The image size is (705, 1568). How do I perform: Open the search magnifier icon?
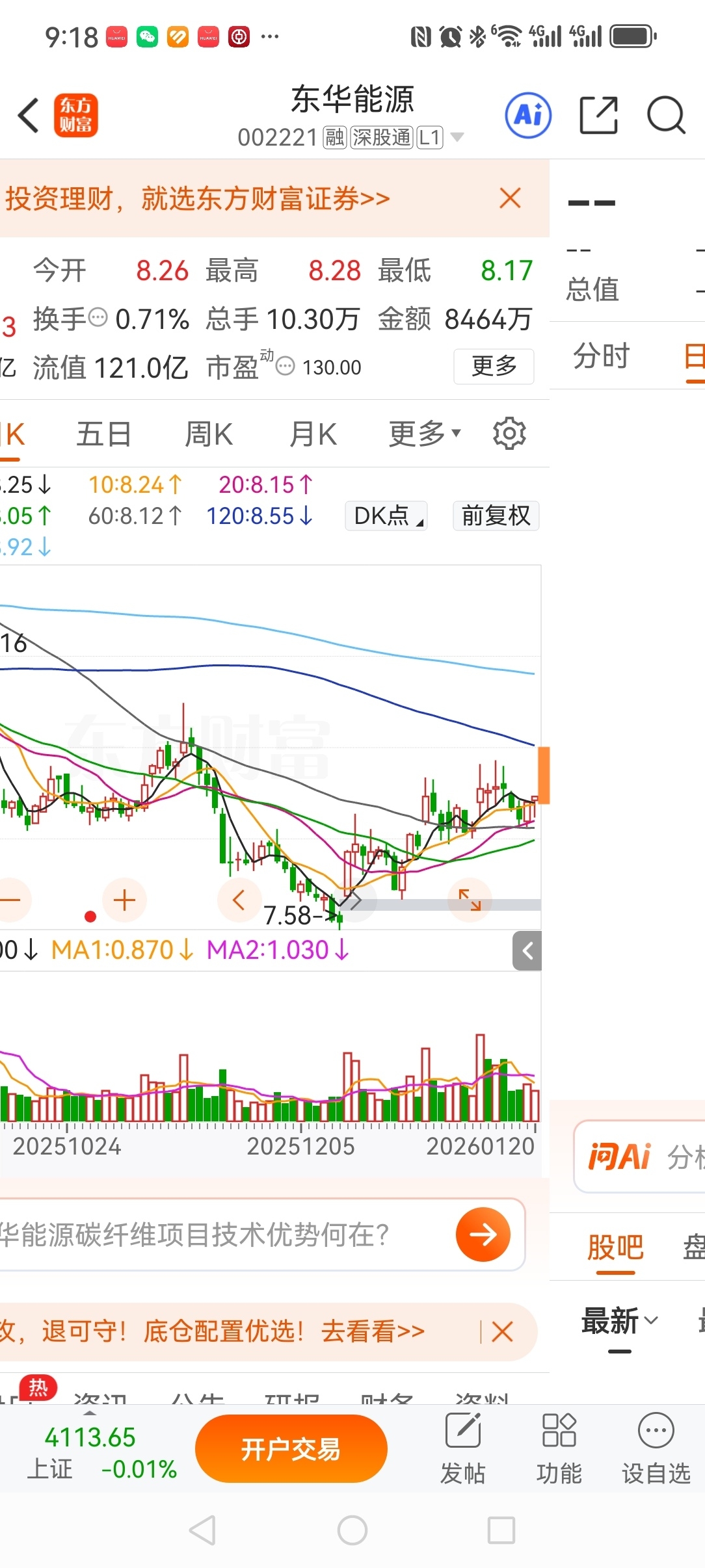tap(666, 115)
